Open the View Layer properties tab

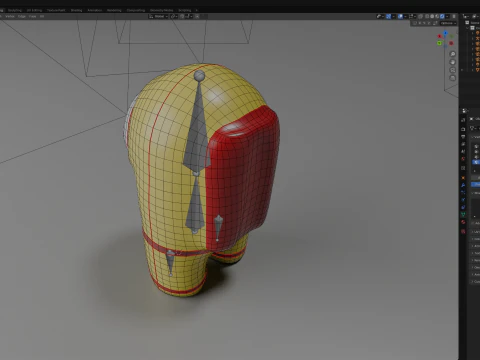coord(463,144)
